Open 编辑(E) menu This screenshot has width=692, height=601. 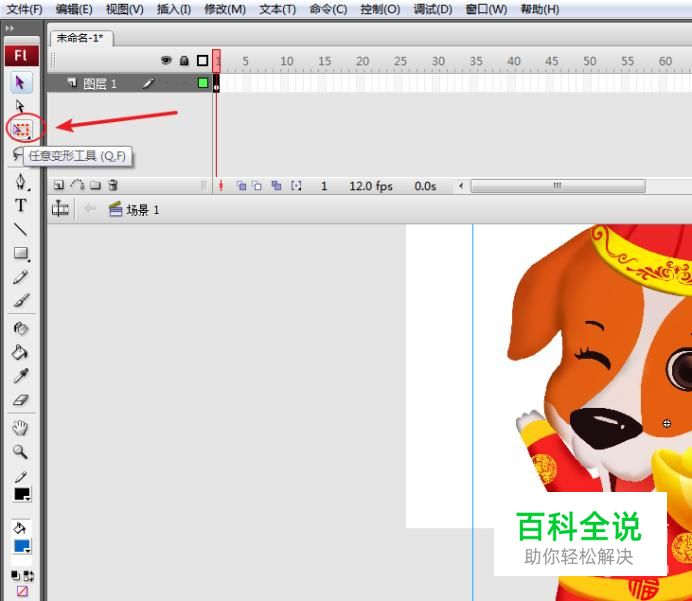pos(74,9)
